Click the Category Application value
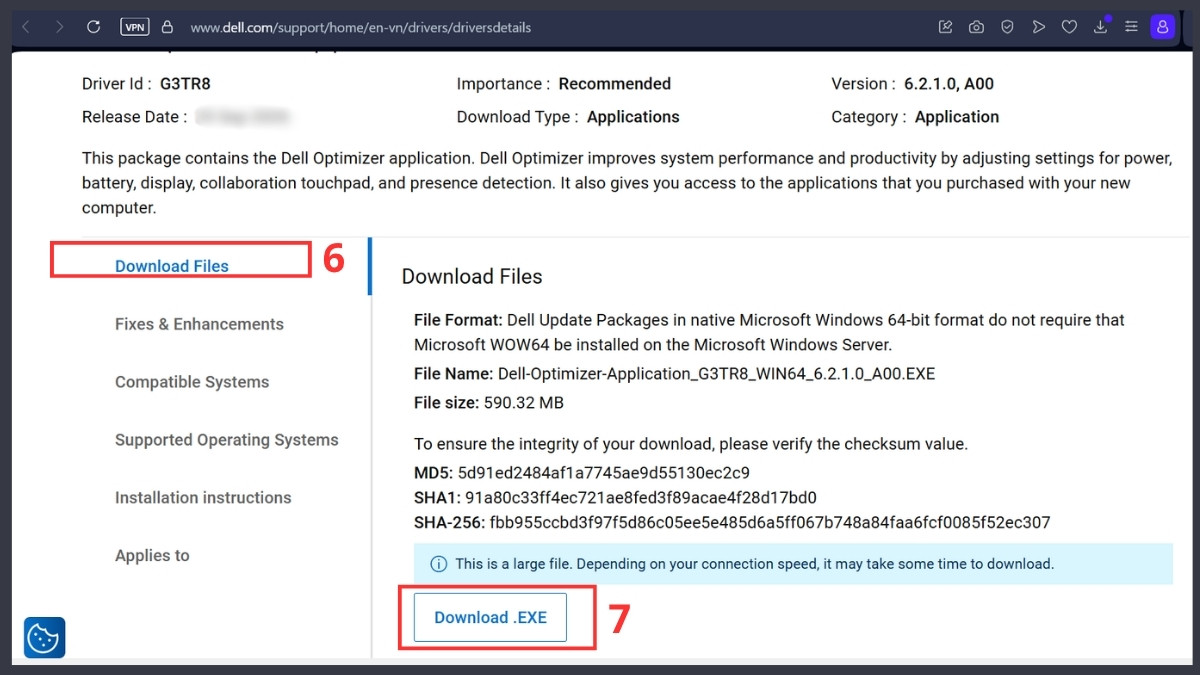 pyautogui.click(x=957, y=117)
